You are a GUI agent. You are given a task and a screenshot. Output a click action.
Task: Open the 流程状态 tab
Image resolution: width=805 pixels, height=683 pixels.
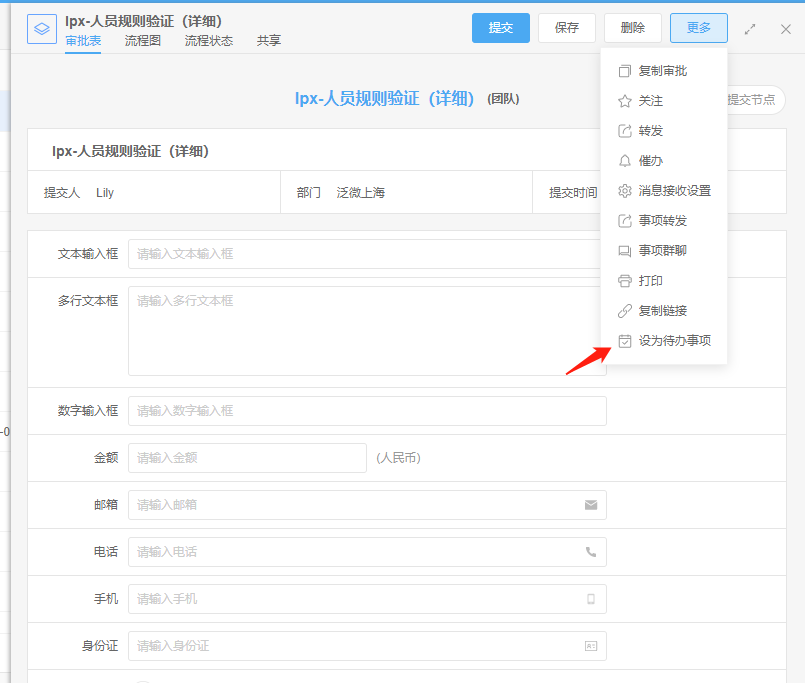[x=209, y=41]
